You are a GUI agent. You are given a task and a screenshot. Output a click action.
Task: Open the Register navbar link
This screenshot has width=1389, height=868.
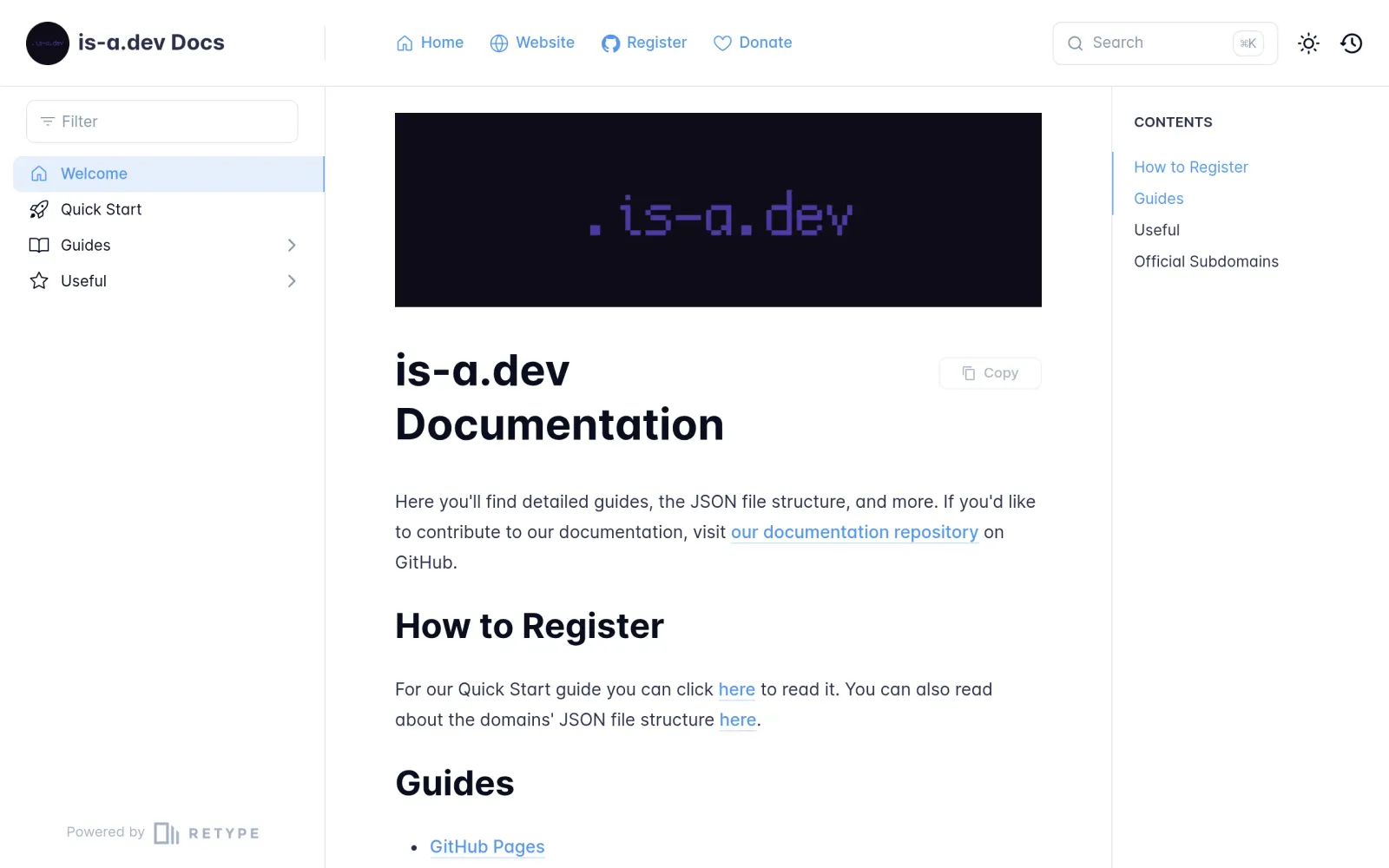point(644,43)
